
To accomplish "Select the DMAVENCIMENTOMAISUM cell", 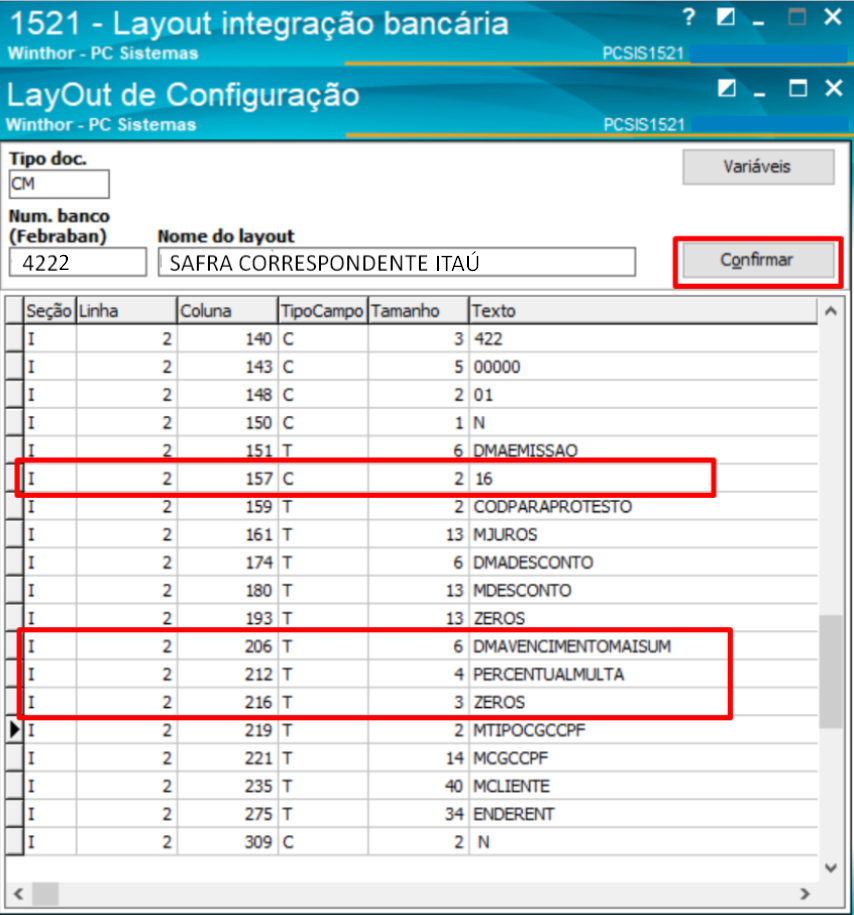I will point(643,647).
